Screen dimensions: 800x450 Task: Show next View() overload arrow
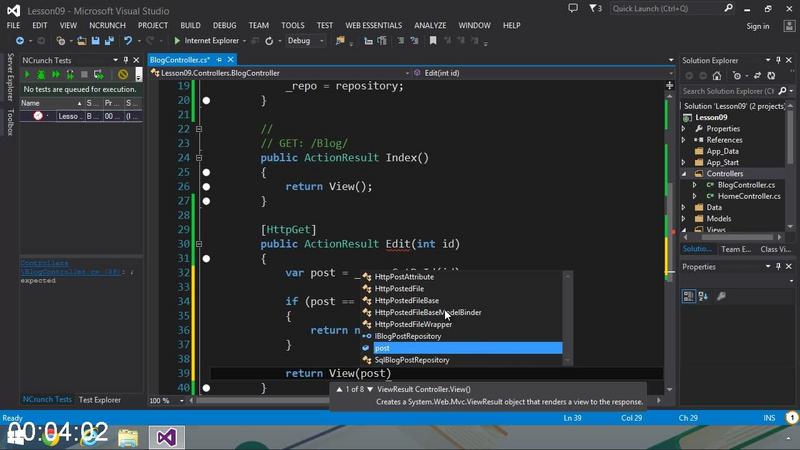[x=370, y=389]
